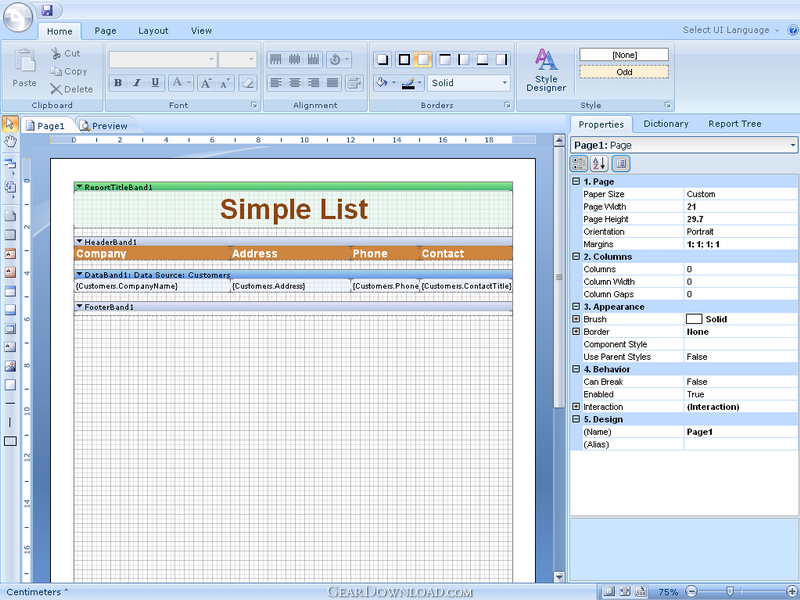800x600 pixels.
Task: Click the Save icon in title bar
Action: [47, 10]
